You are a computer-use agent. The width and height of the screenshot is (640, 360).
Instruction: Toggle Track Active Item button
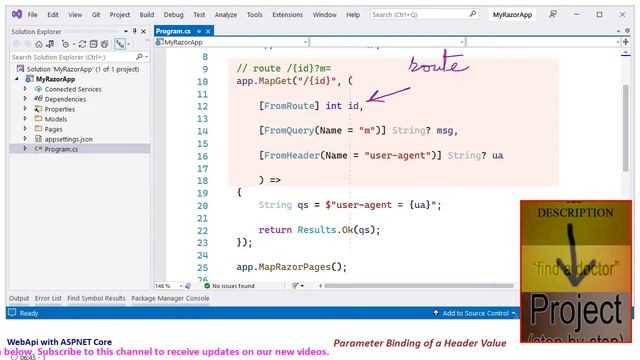[120, 44]
